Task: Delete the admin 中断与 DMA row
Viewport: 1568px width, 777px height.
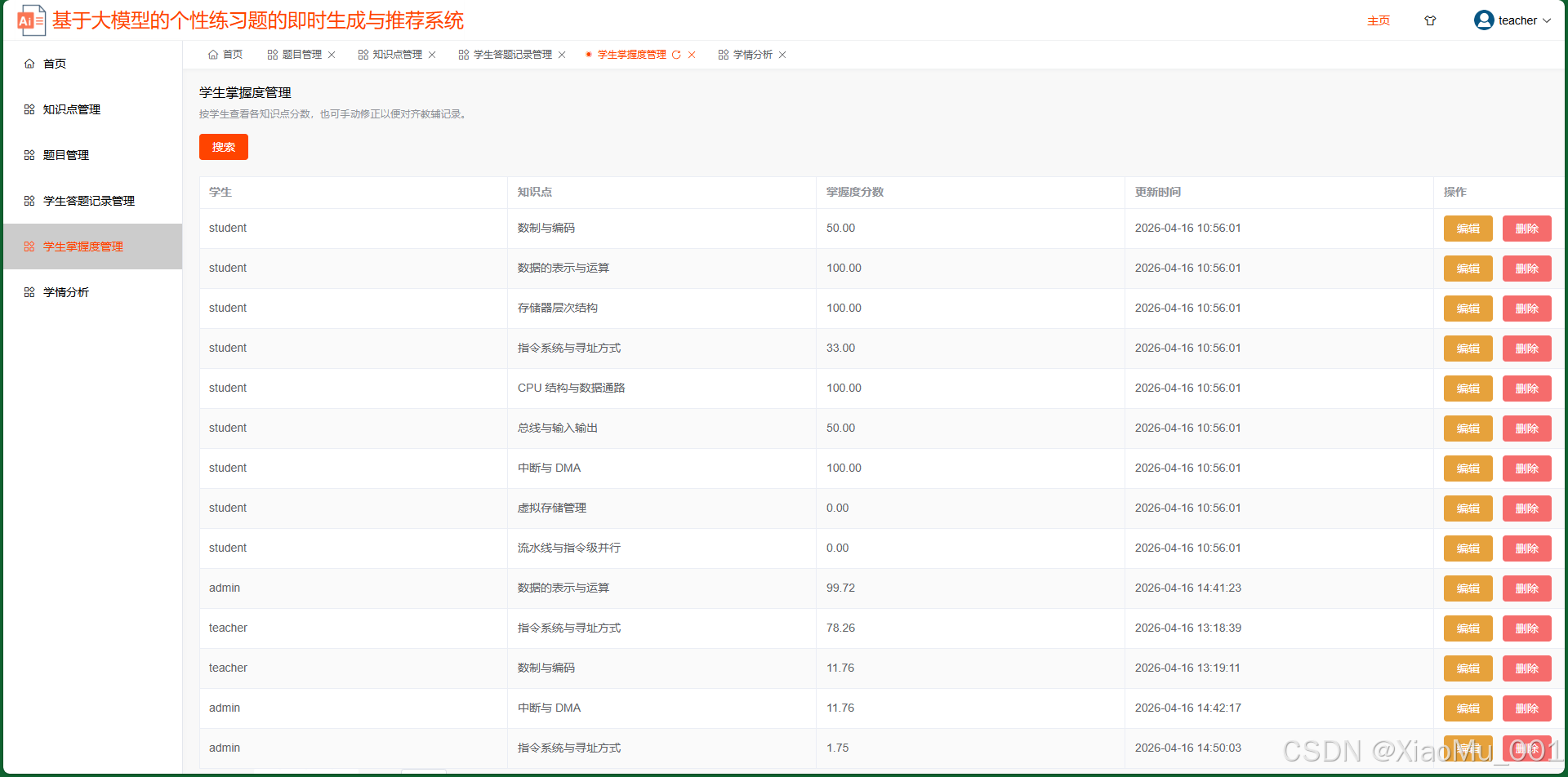Action: click(1527, 708)
